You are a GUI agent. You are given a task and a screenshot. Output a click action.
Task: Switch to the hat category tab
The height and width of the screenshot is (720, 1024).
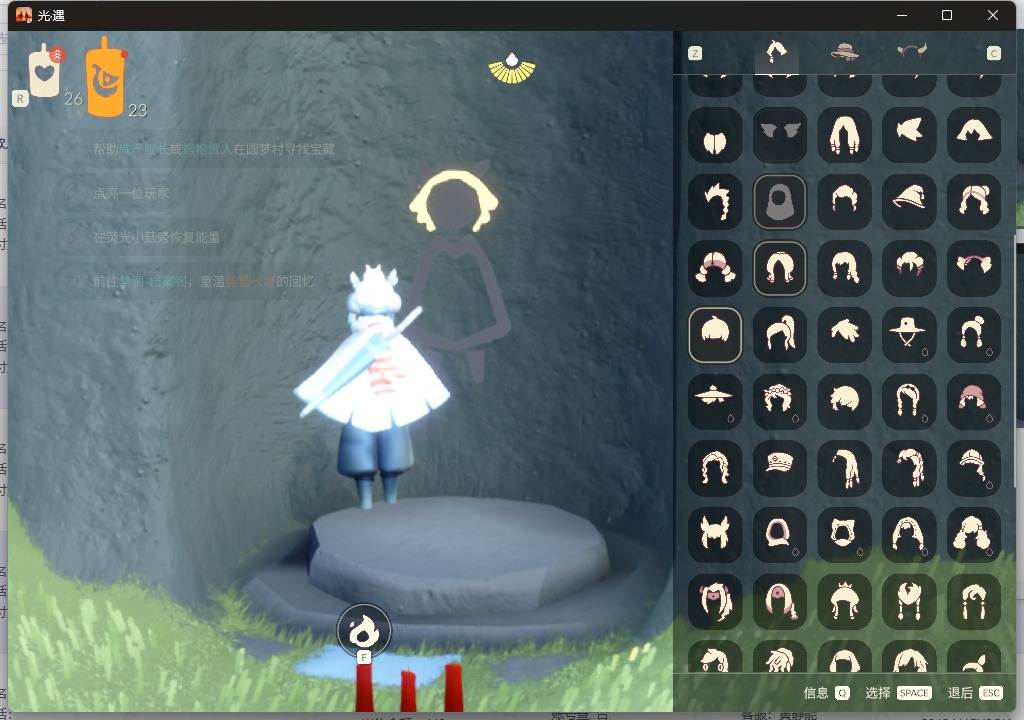(844, 52)
